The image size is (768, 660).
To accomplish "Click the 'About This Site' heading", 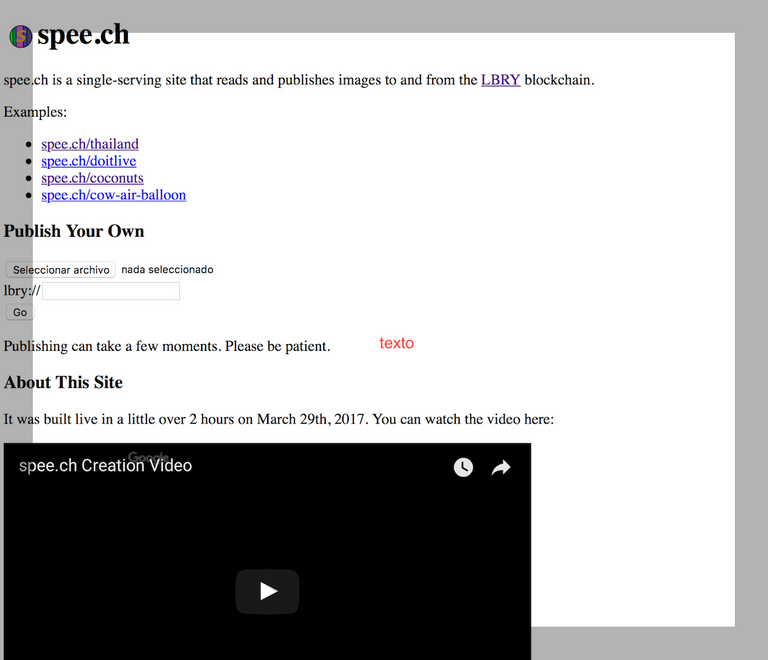I will (63, 382).
